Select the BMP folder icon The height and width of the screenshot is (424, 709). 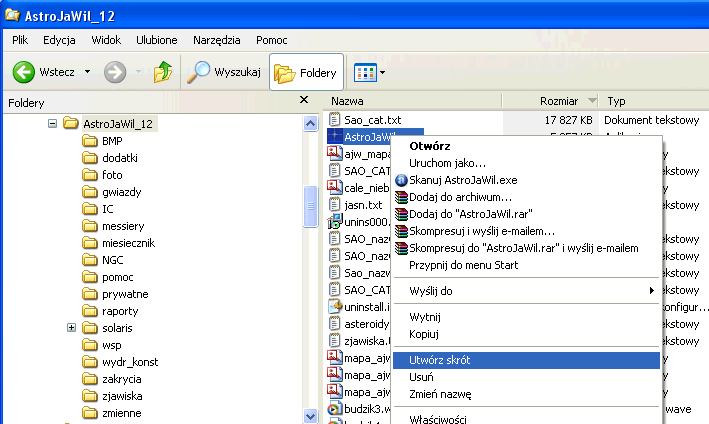90,141
